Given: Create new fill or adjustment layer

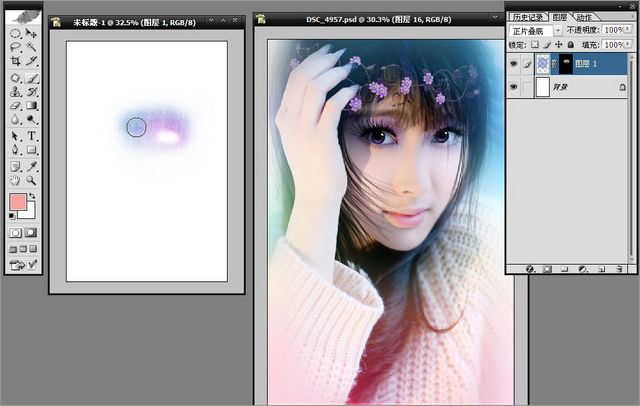Looking at the screenshot, I should point(583,269).
